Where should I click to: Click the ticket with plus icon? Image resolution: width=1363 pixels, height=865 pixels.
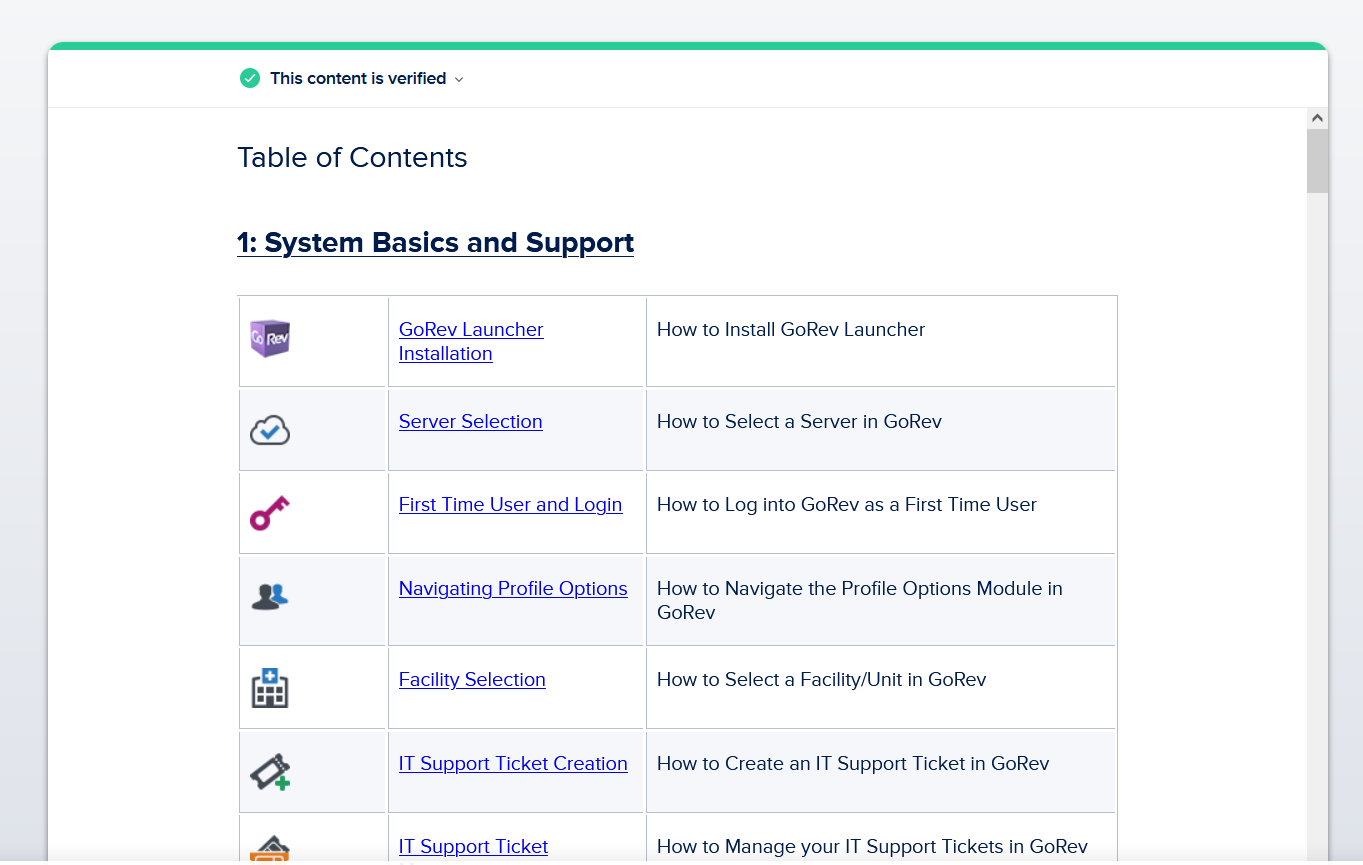[269, 772]
